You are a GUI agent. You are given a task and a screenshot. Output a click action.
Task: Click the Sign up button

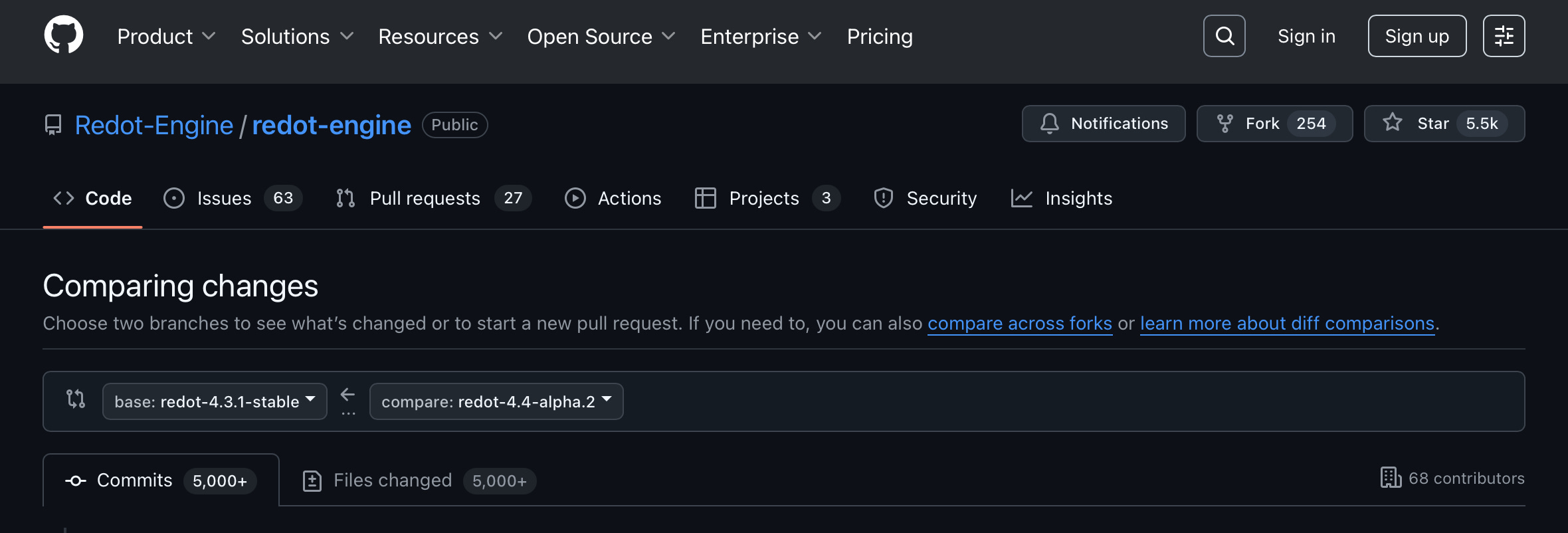click(x=1417, y=36)
